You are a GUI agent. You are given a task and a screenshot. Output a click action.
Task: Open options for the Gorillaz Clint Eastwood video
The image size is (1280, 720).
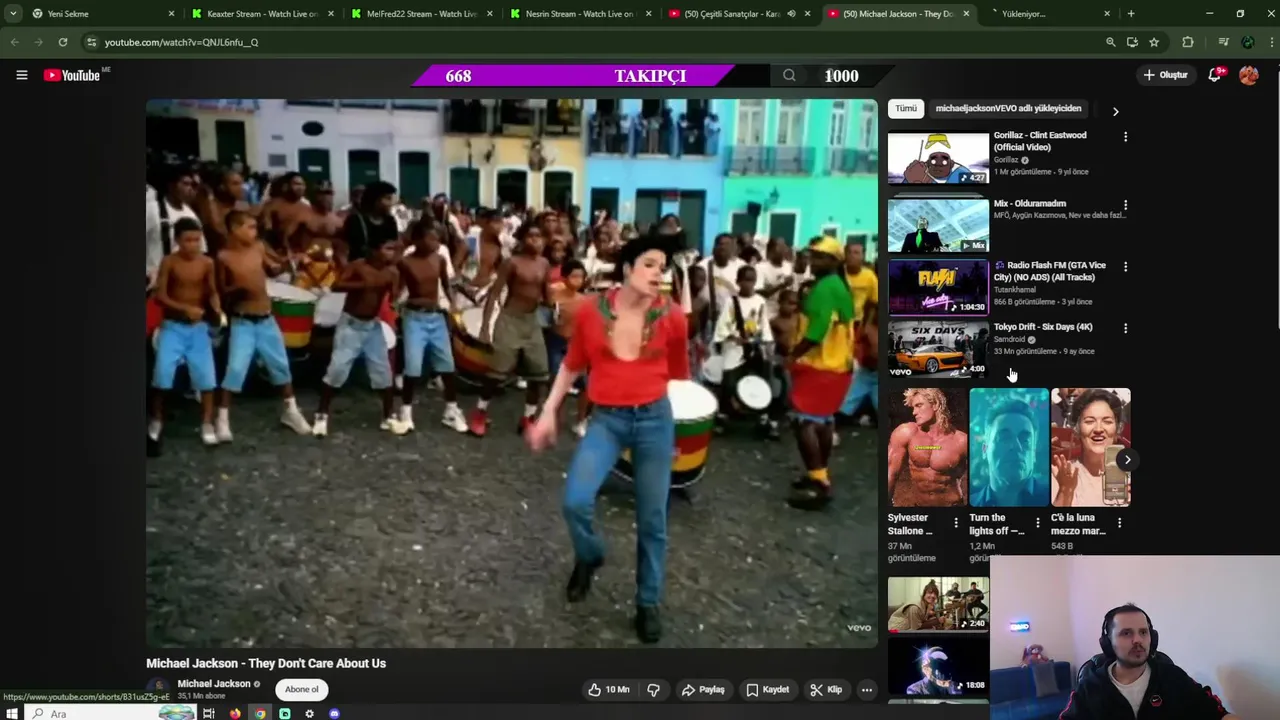1125,137
